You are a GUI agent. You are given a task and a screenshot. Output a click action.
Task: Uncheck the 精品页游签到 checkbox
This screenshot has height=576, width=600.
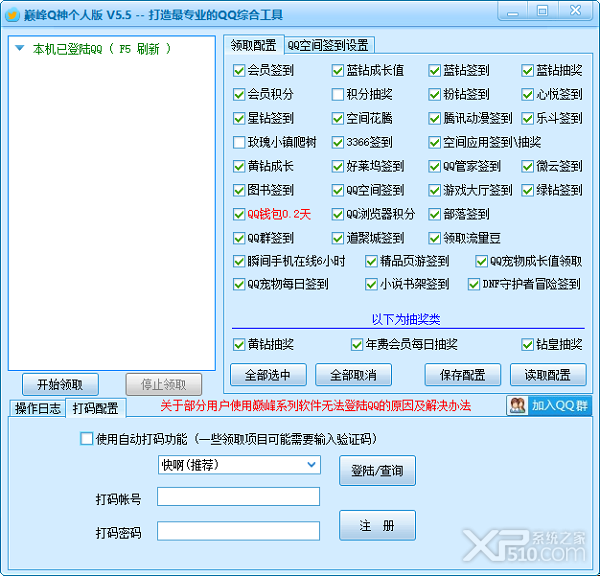pyautogui.click(x=371, y=261)
